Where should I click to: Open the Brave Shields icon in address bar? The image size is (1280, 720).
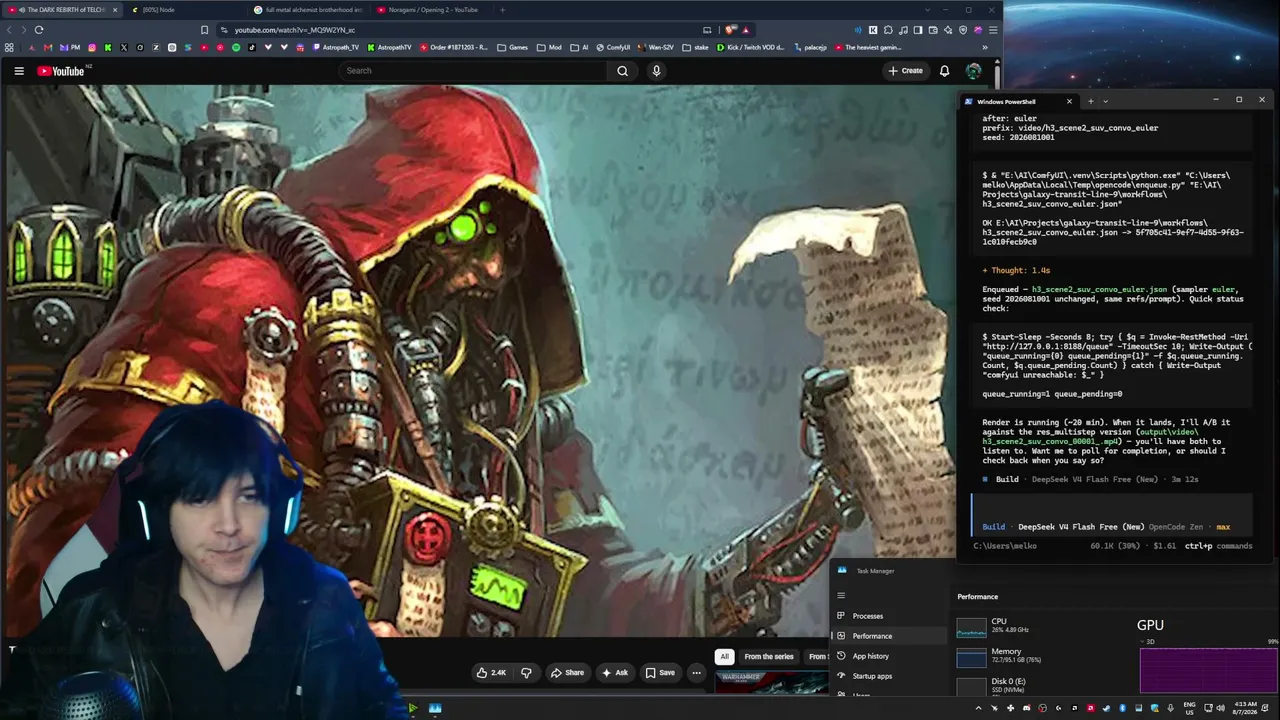click(x=730, y=30)
